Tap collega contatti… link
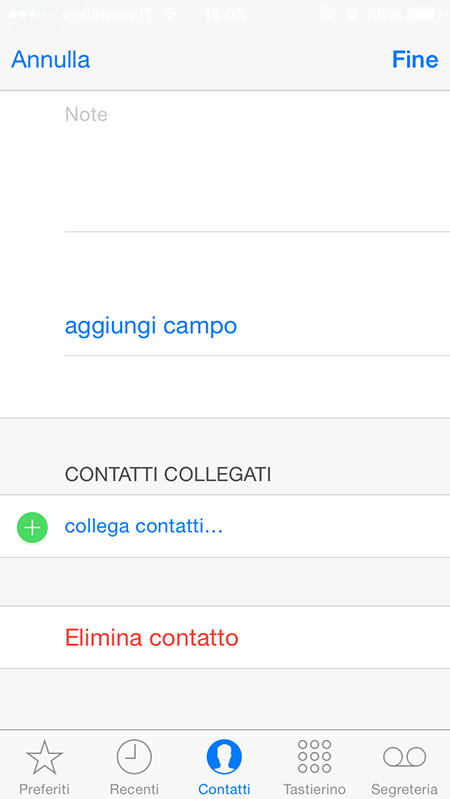Screen dimensions: 450x799 pyautogui.click(x=144, y=526)
